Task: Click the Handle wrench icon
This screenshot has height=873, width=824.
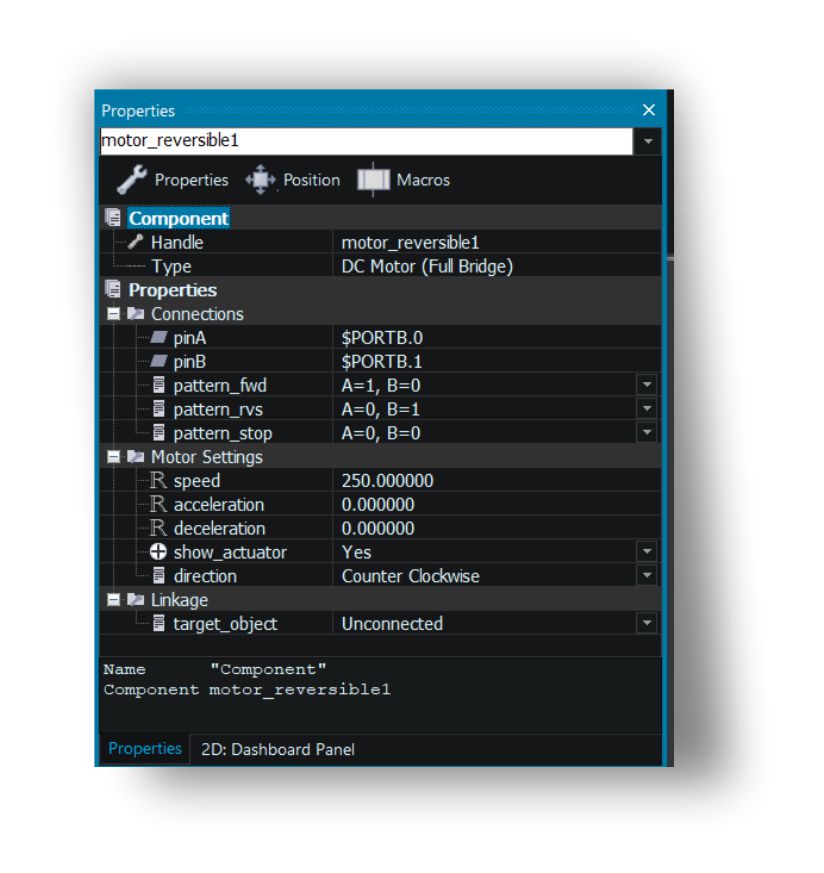Action: 135,242
